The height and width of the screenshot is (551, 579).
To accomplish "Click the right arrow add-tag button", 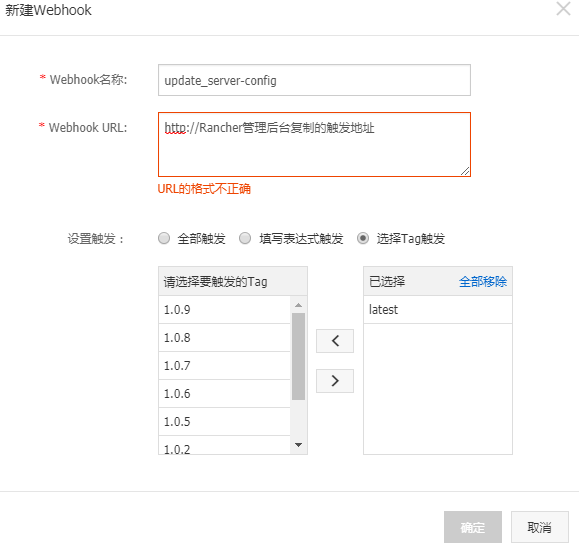I will click(x=335, y=381).
